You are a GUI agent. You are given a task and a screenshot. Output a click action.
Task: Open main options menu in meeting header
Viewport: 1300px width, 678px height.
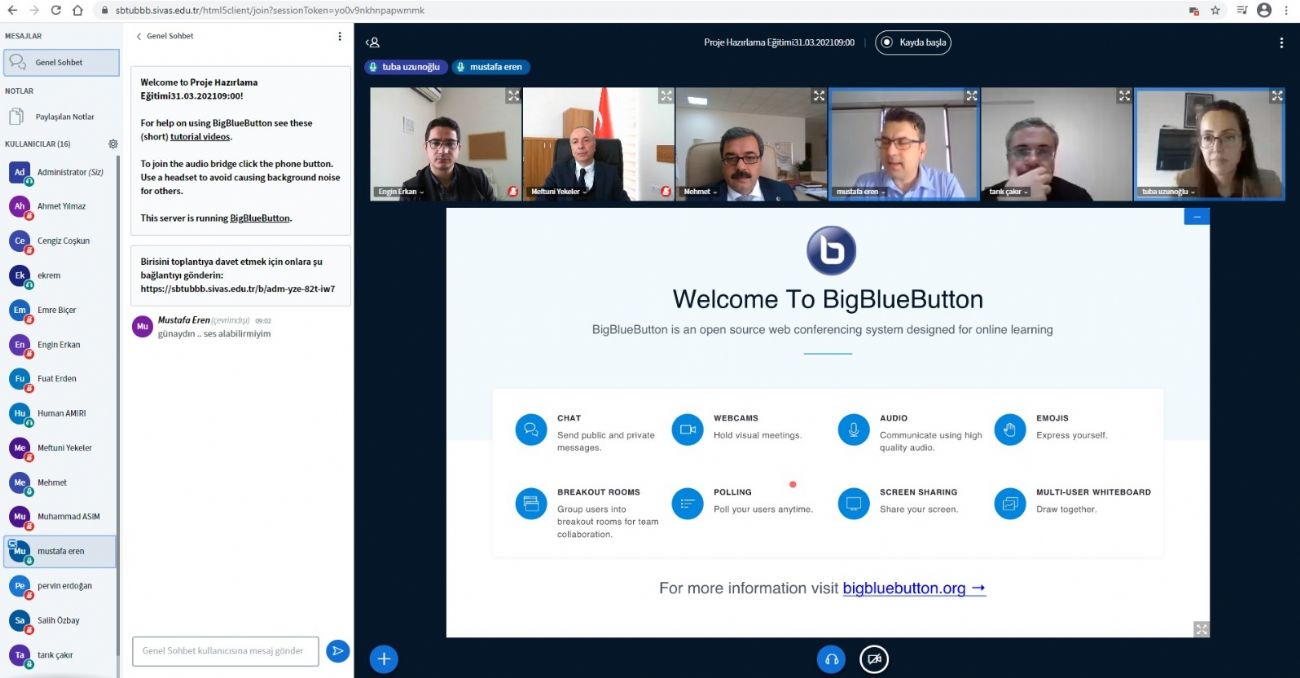point(1281,43)
